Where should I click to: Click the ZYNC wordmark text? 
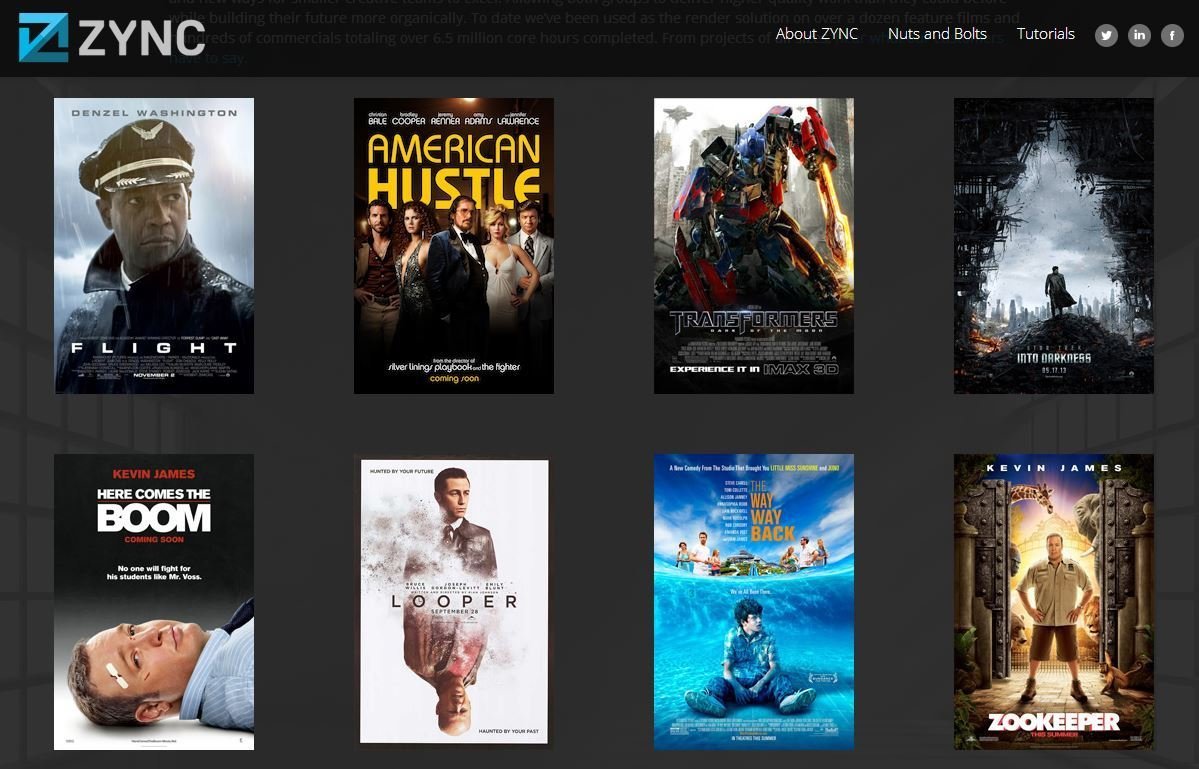[x=141, y=39]
